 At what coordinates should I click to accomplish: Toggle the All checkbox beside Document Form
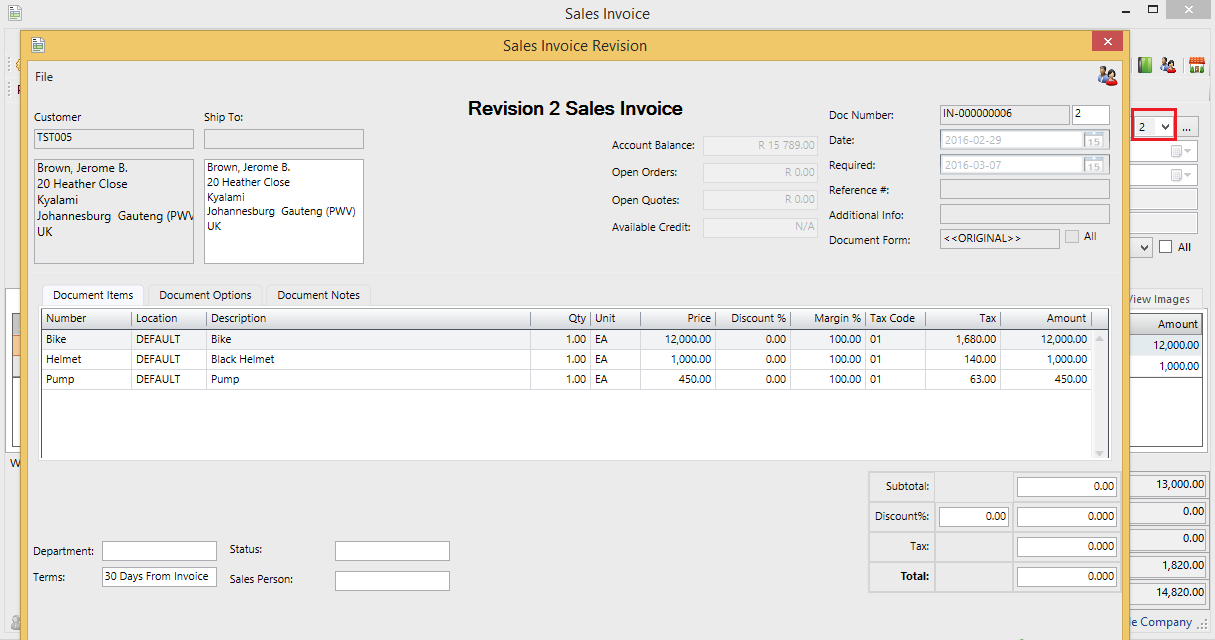[1072, 237]
